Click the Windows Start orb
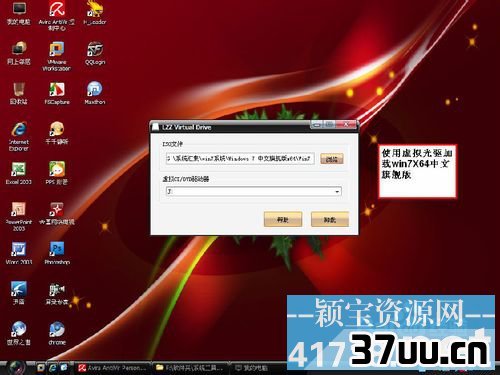 [16, 368]
